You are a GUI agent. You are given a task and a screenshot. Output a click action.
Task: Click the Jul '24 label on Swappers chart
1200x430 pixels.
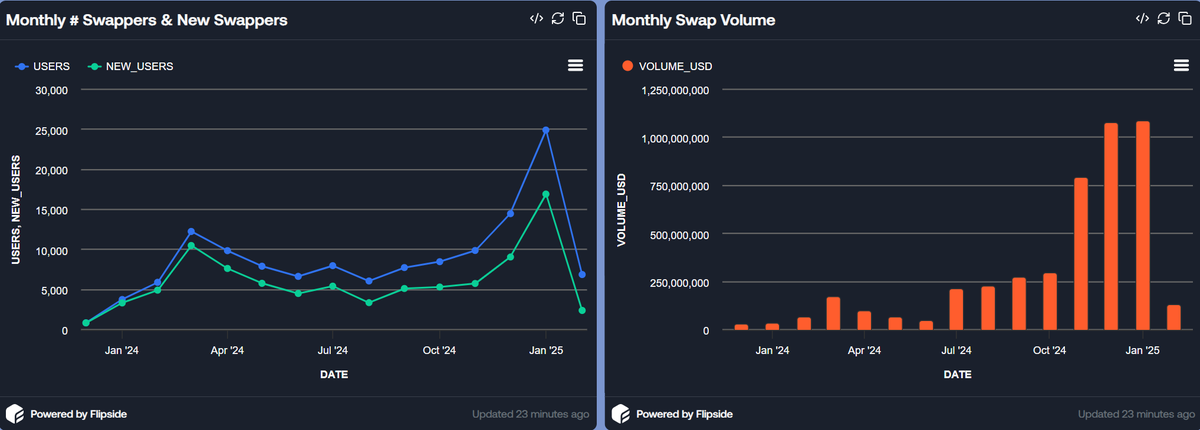(x=333, y=351)
